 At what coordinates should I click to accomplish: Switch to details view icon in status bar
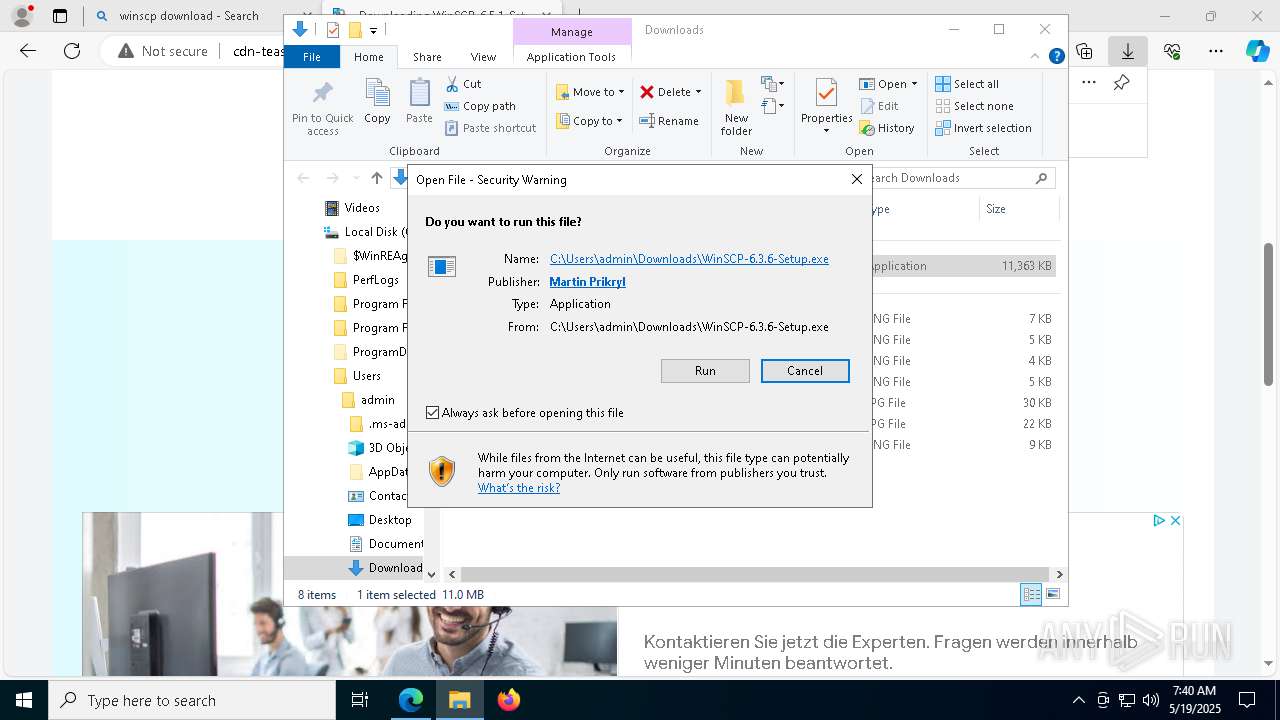1030,595
